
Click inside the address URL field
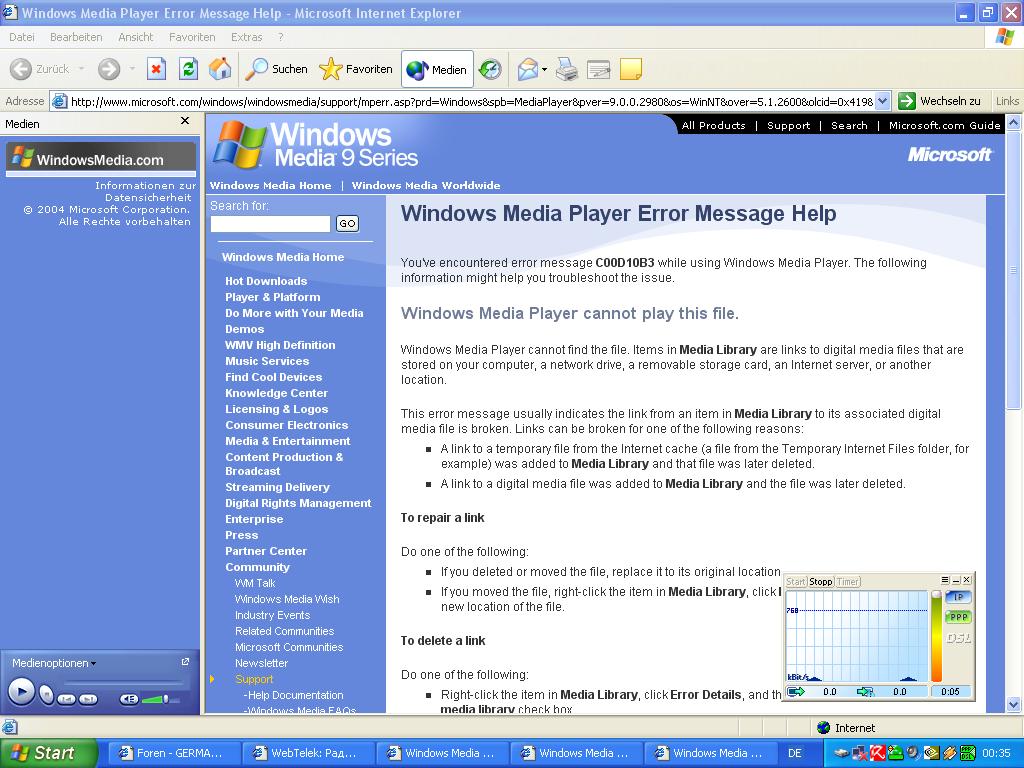click(x=470, y=101)
